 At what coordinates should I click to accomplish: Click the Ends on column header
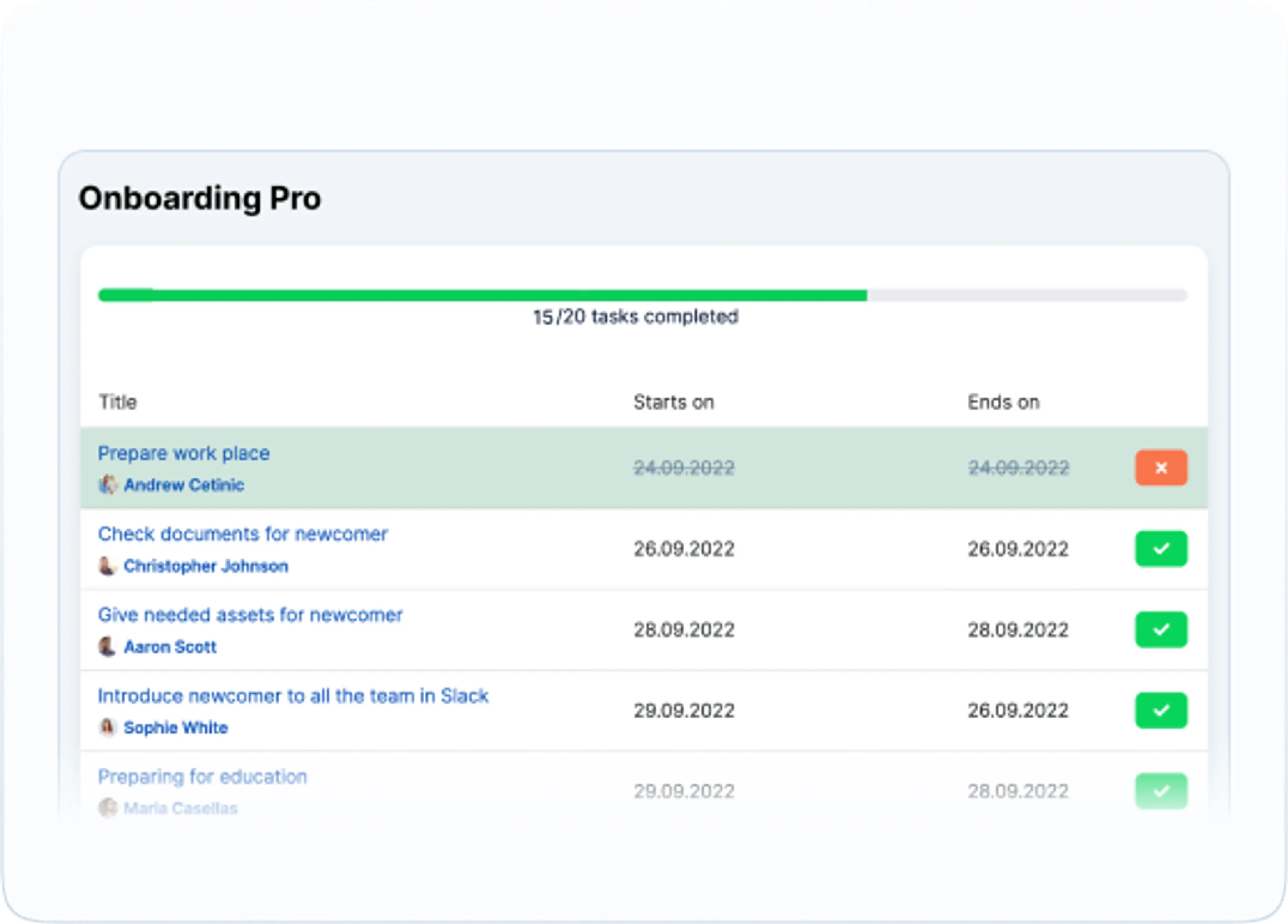pos(1003,402)
